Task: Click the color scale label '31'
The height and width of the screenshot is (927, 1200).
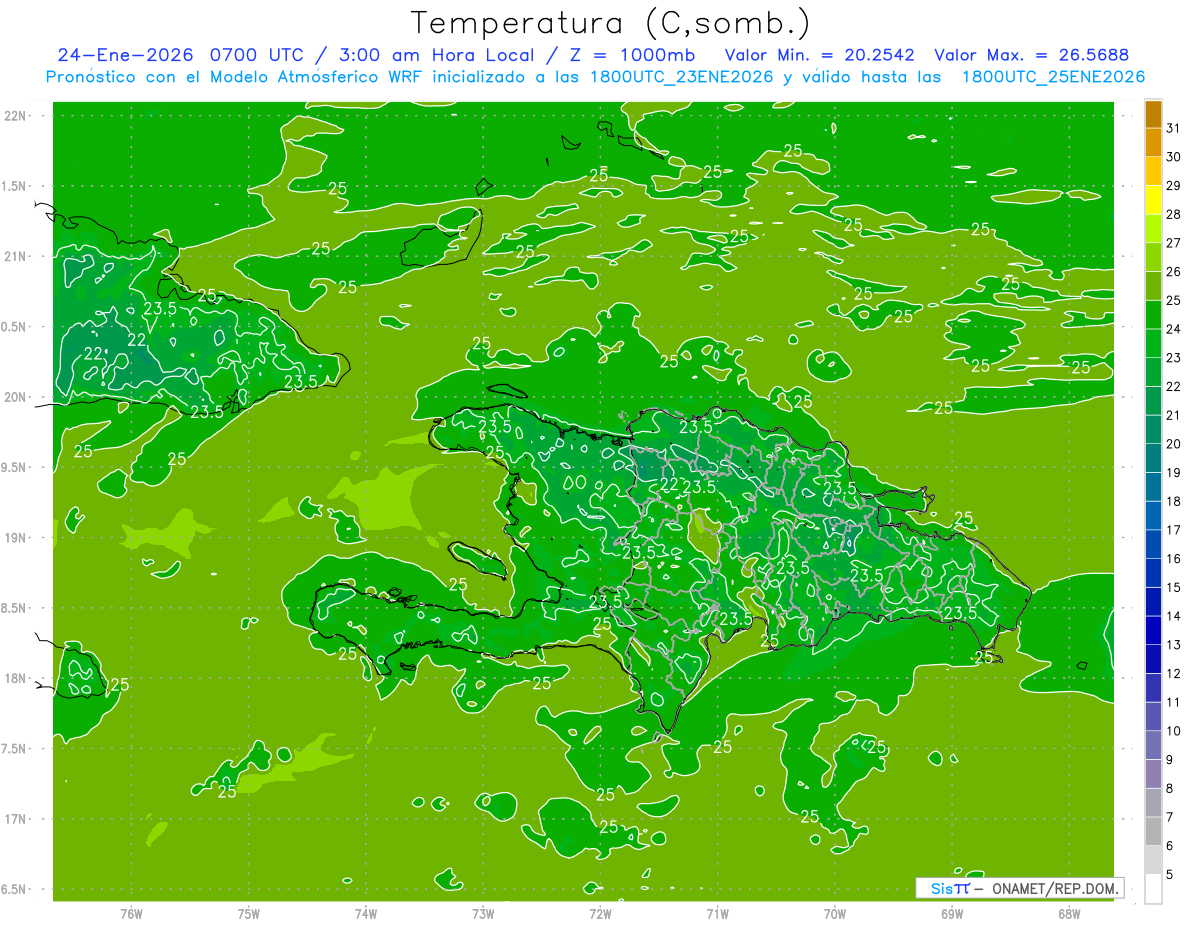Action: 1174,127
